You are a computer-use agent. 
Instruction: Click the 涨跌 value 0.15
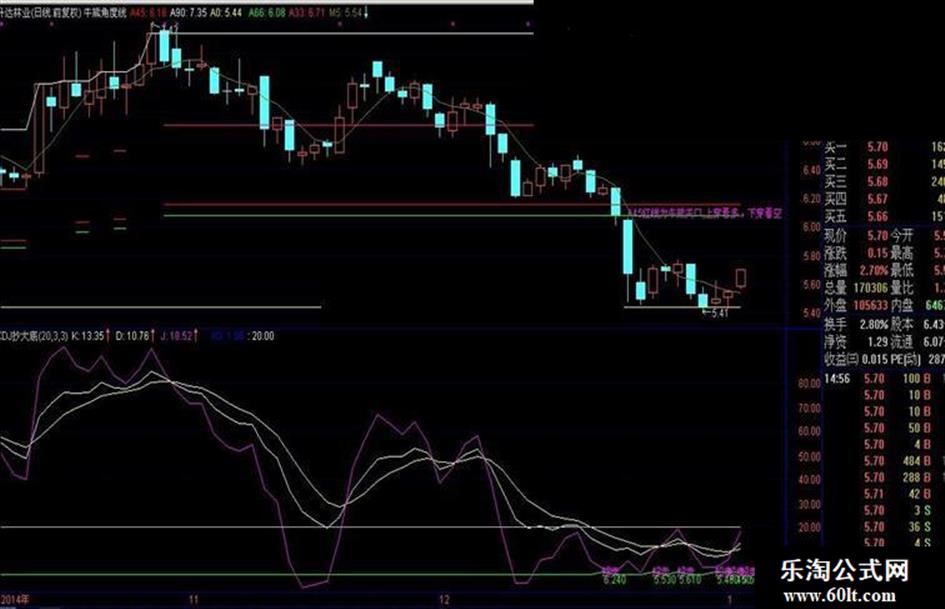pyautogui.click(x=878, y=253)
